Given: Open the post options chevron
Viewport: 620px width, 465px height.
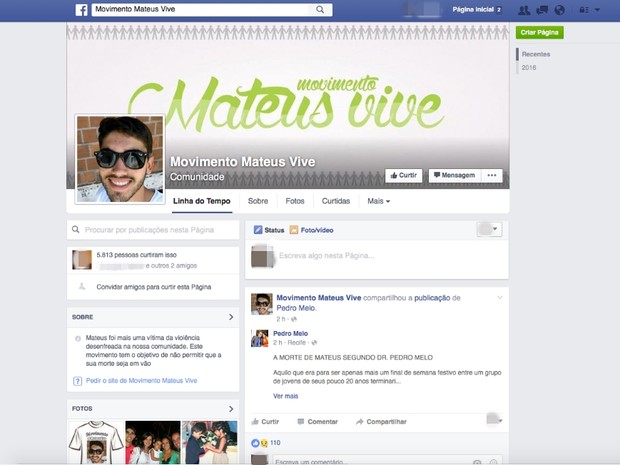Looking at the screenshot, I should click(499, 298).
